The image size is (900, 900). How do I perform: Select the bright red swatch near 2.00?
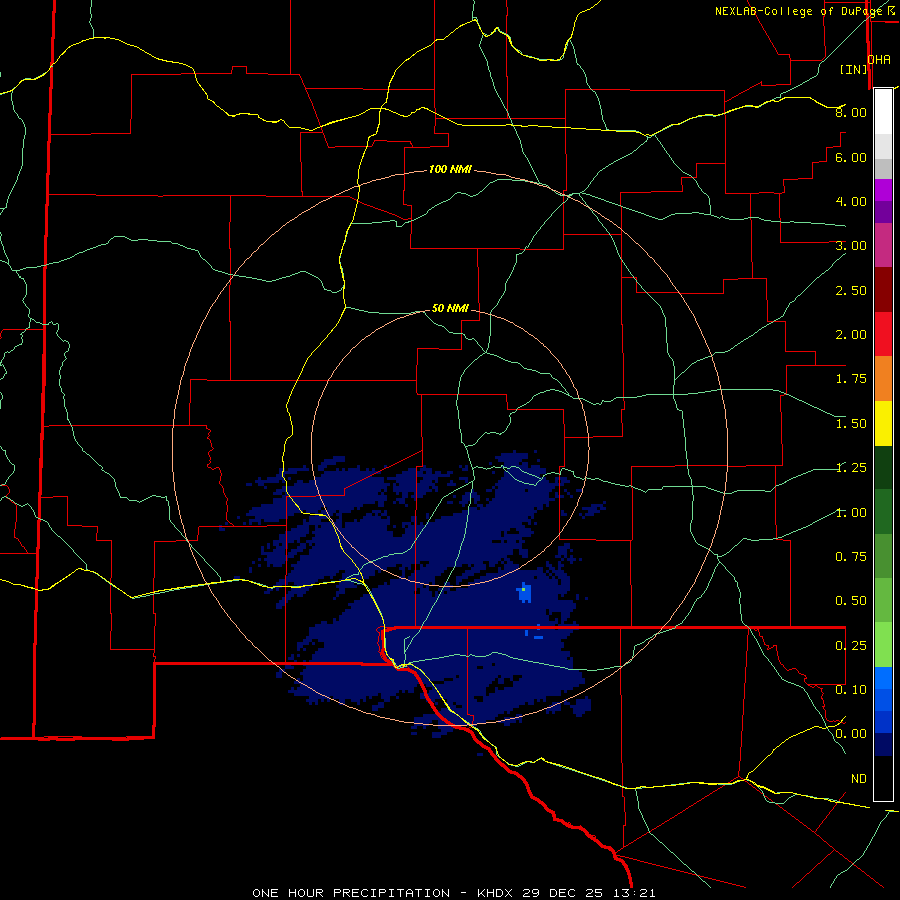883,334
